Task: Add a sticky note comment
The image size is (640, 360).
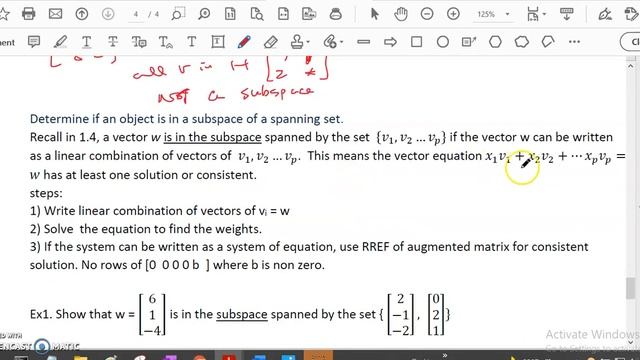Action: [34, 42]
